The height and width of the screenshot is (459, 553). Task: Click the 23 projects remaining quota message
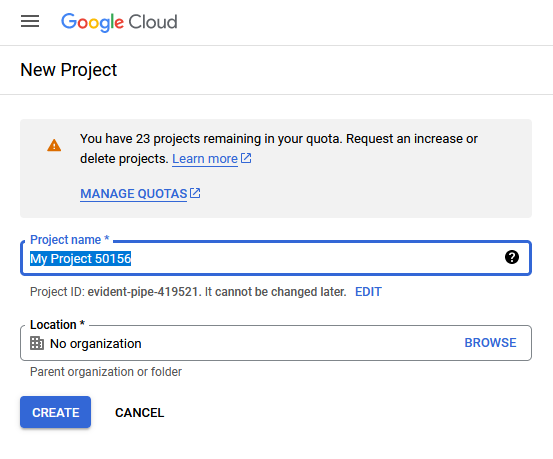click(x=279, y=149)
